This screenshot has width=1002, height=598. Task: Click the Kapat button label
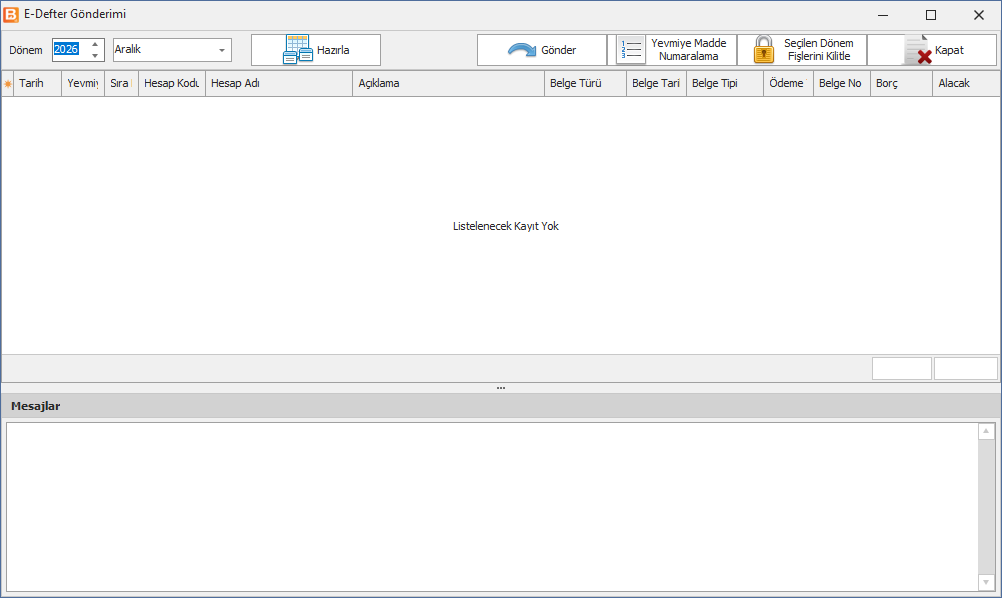pos(949,50)
